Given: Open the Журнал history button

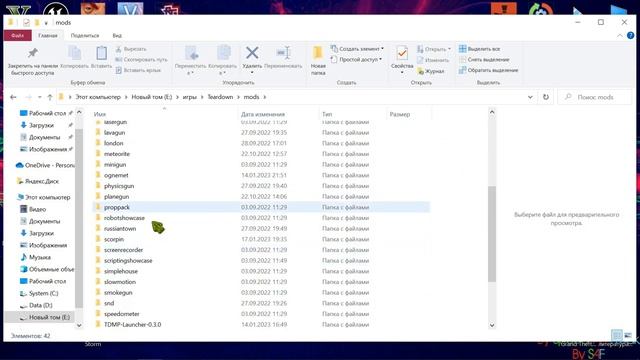Looking at the screenshot, I should pyautogui.click(x=431, y=71).
